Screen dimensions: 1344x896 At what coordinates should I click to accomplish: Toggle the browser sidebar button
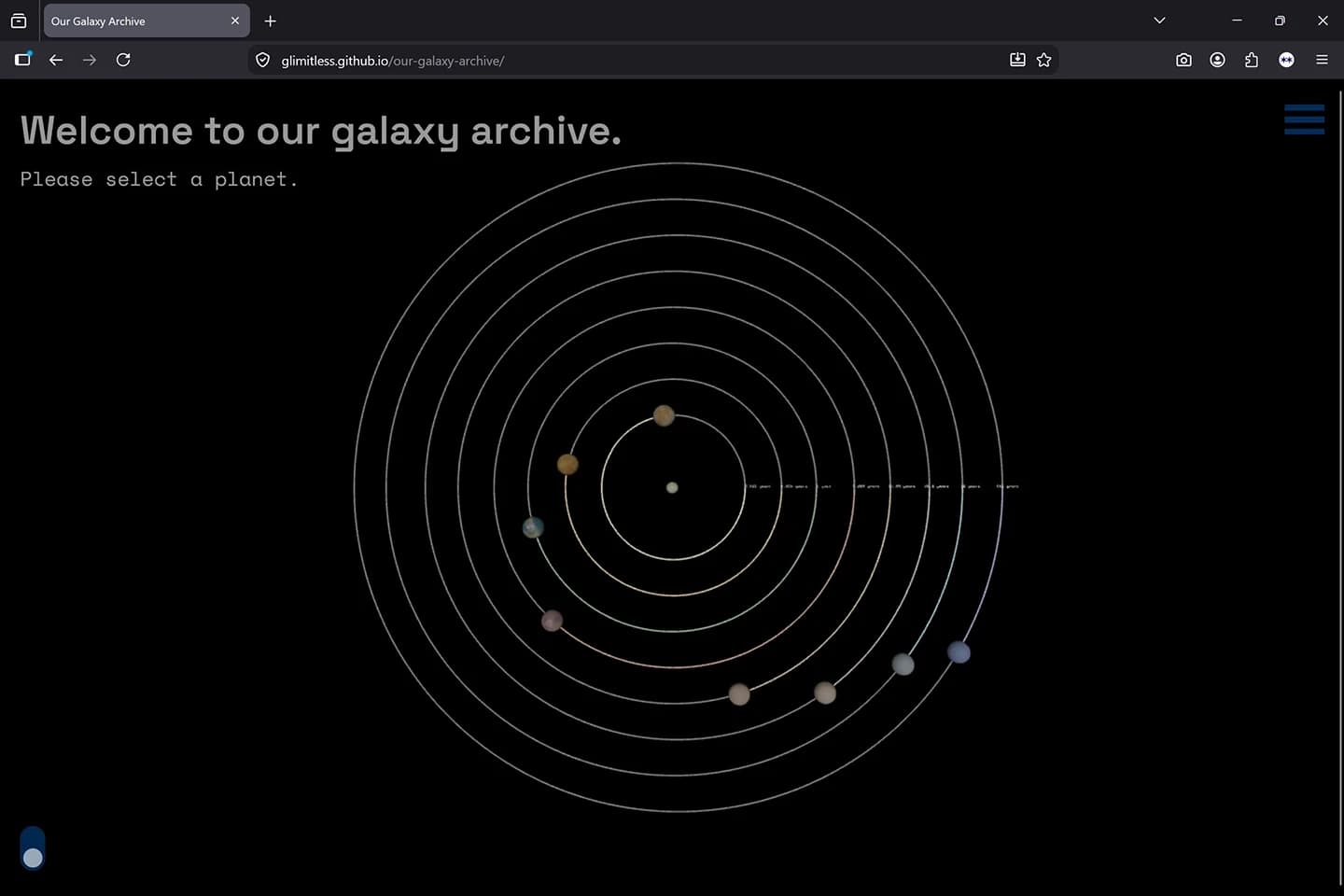[22, 60]
